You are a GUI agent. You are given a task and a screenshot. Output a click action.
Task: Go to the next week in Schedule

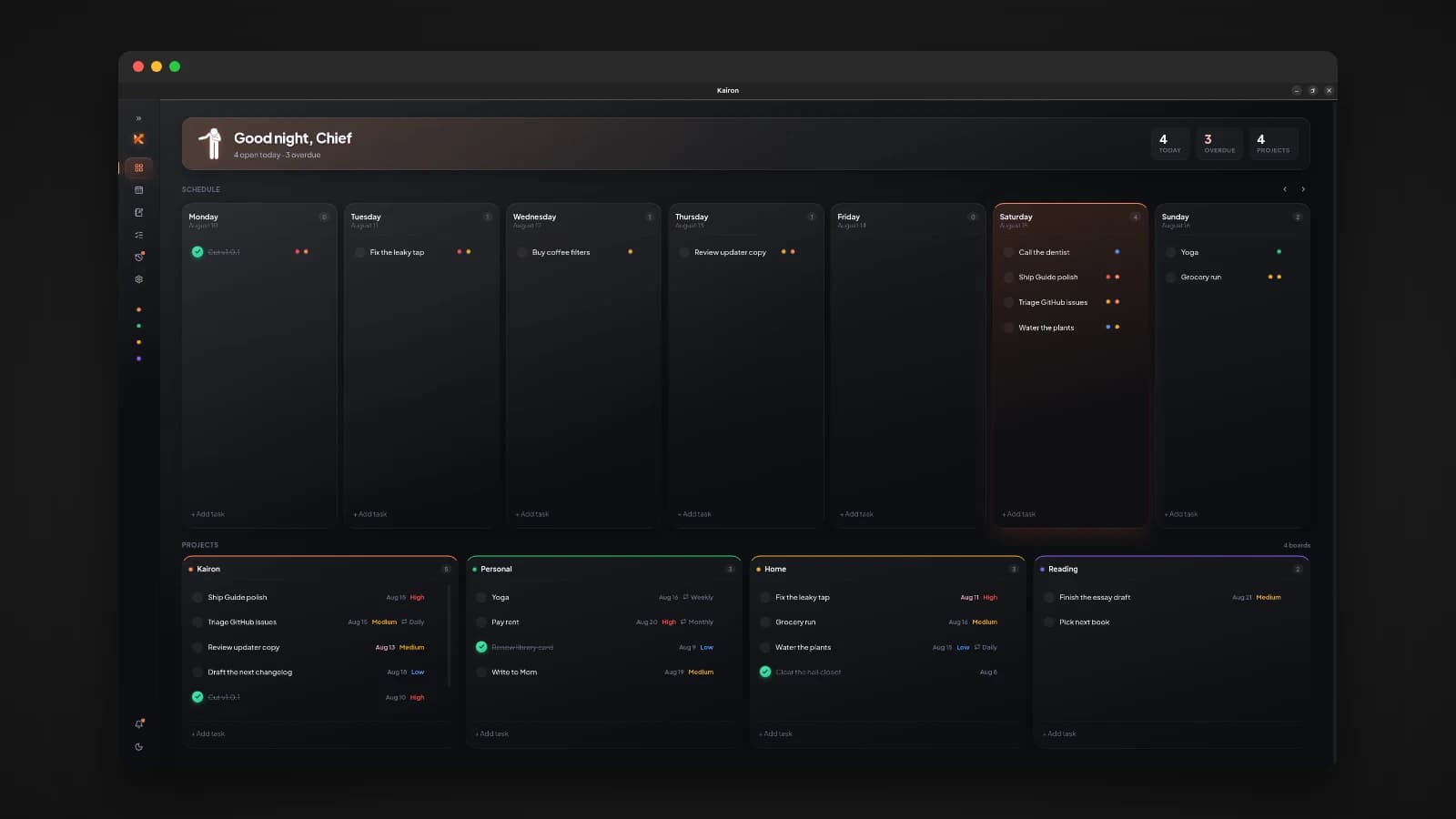[x=1303, y=189]
